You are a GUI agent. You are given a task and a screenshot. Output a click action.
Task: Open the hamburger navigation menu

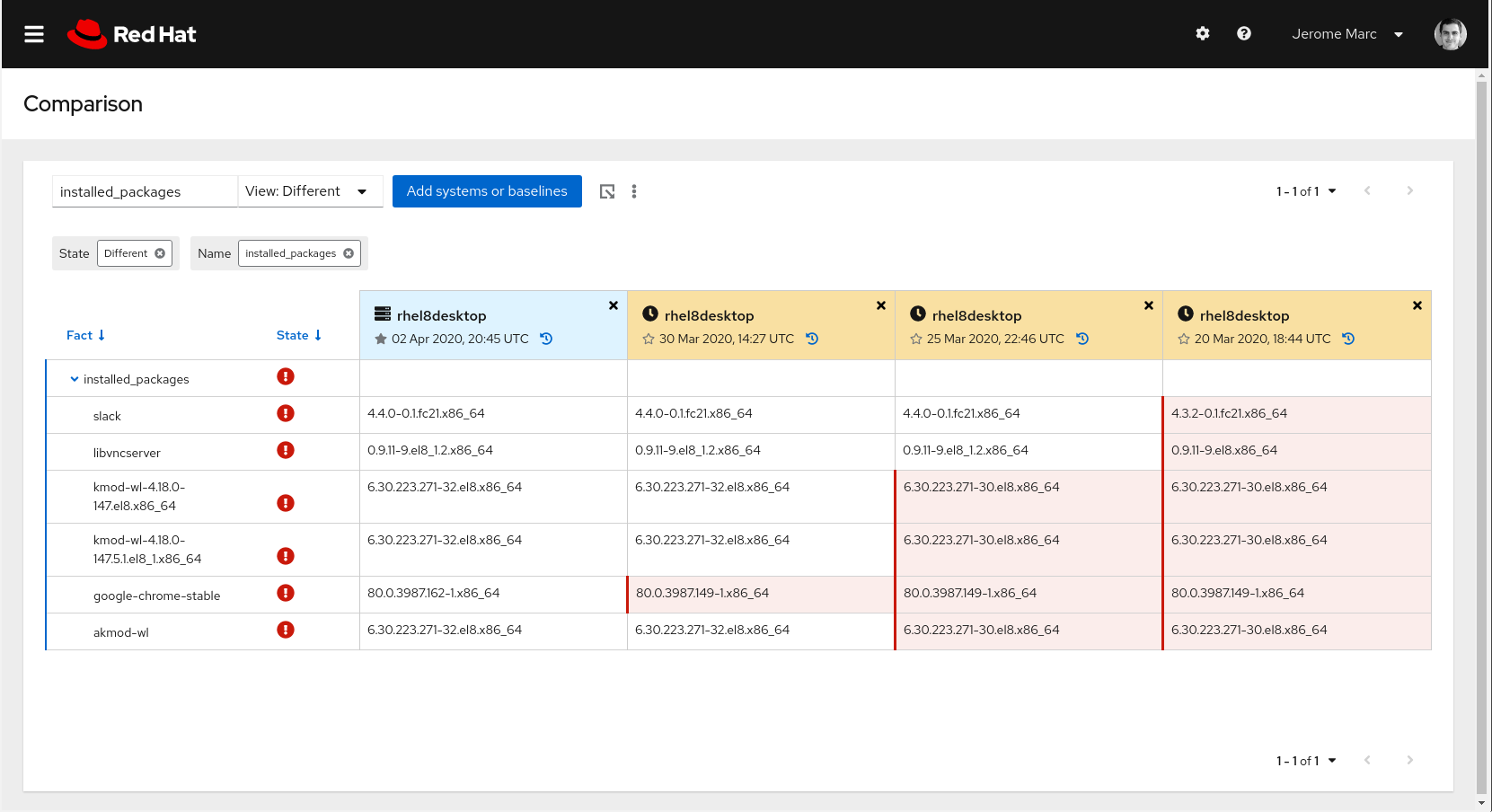[34, 34]
